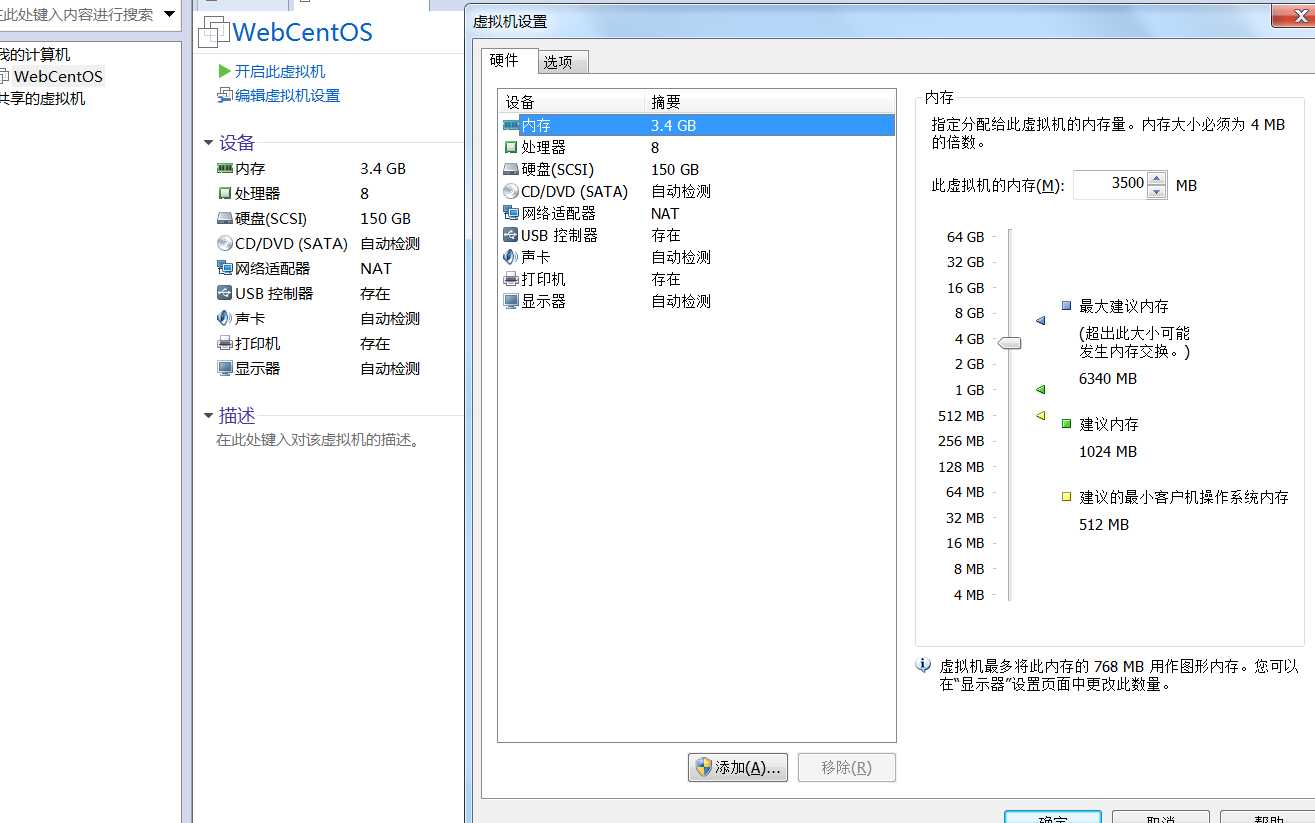
Task: Click the sound card icon in settings list
Action: click(511, 257)
